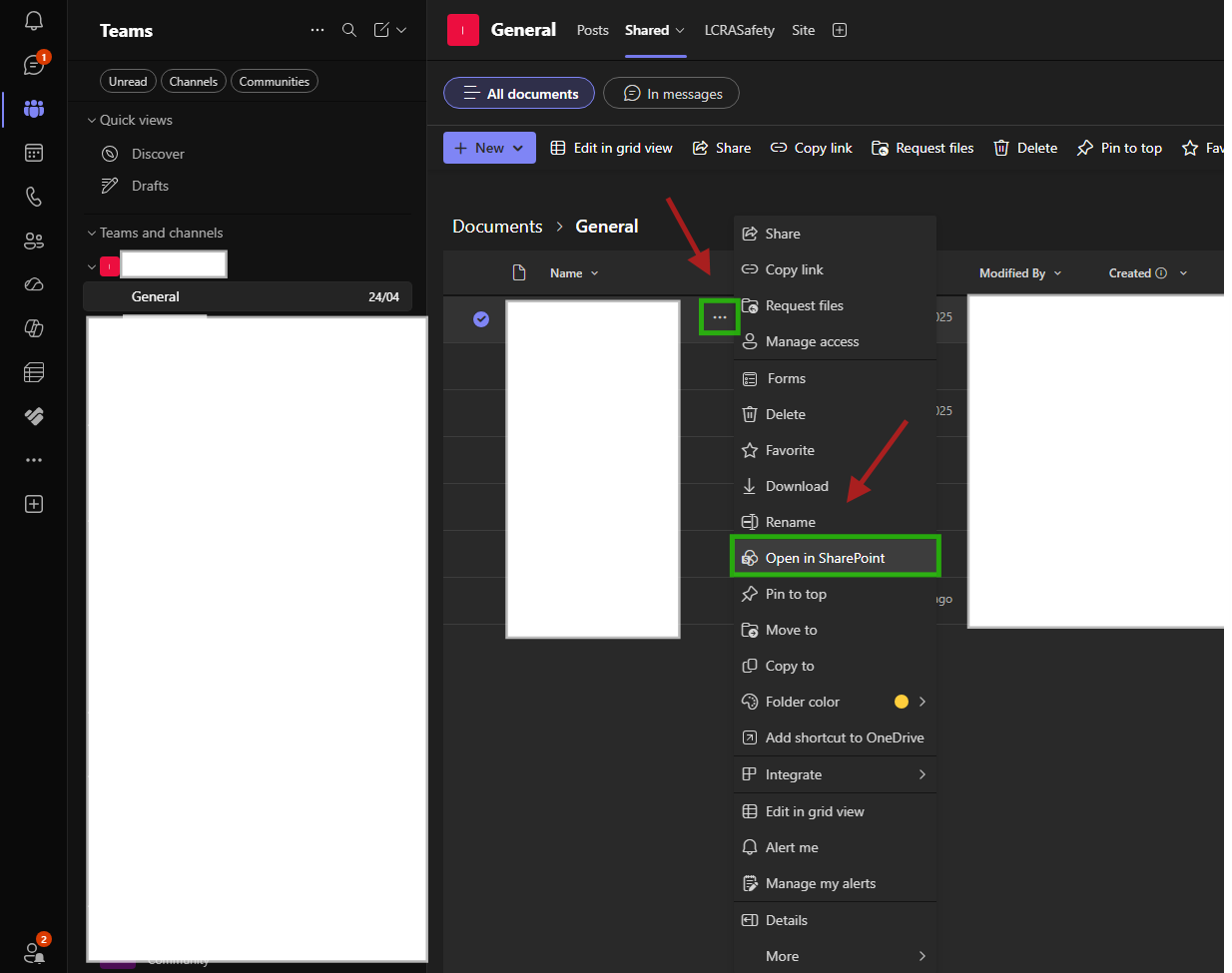
Task: Open the New button dropdown
Action: coord(489,148)
